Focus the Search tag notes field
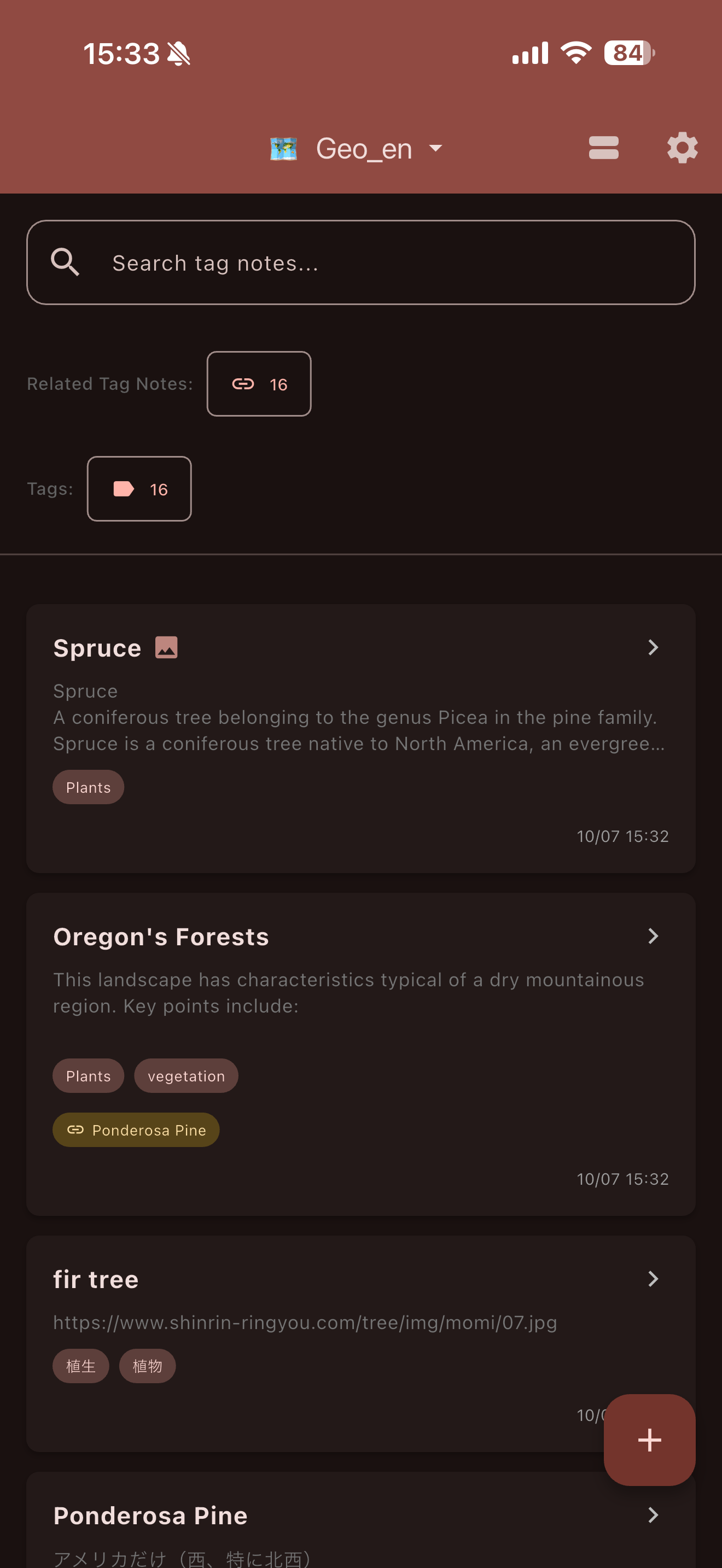Viewport: 722px width, 1568px height. 361,262
